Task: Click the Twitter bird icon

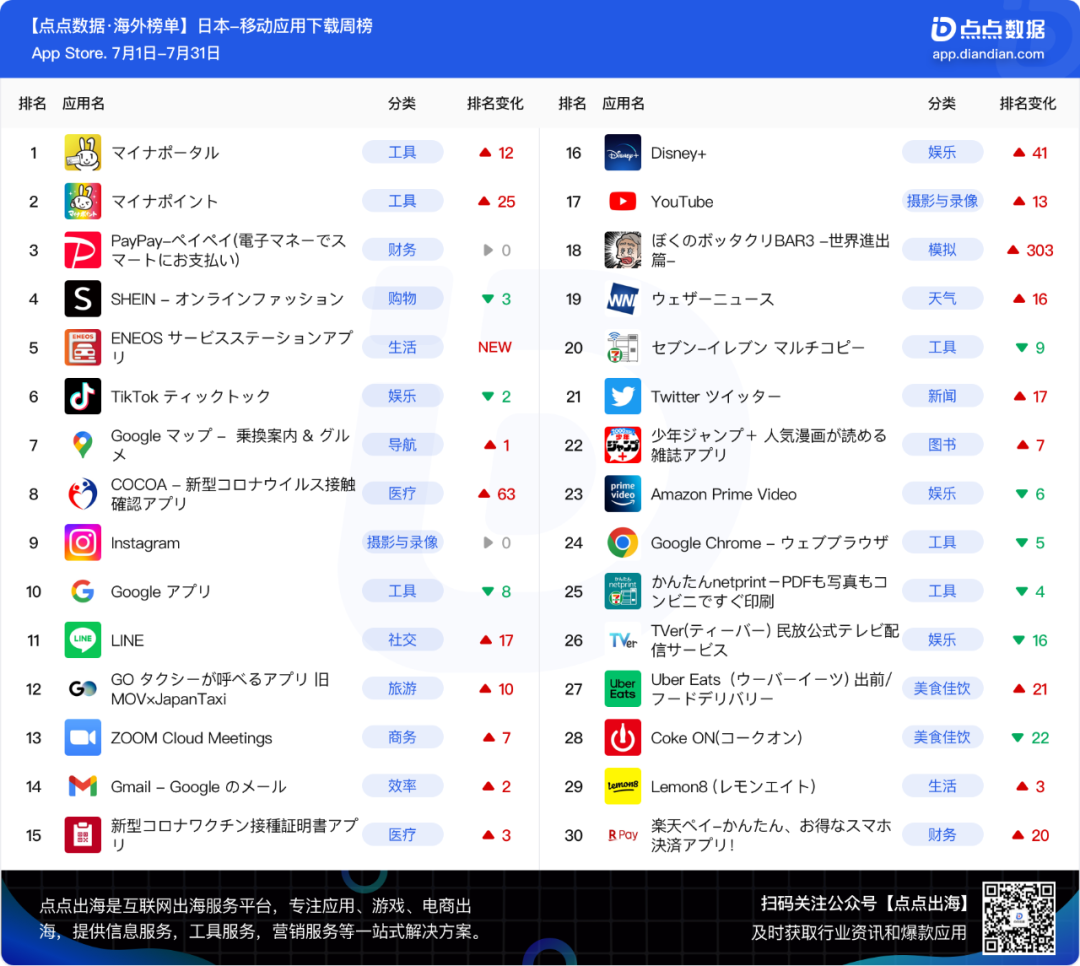Action: (623, 396)
